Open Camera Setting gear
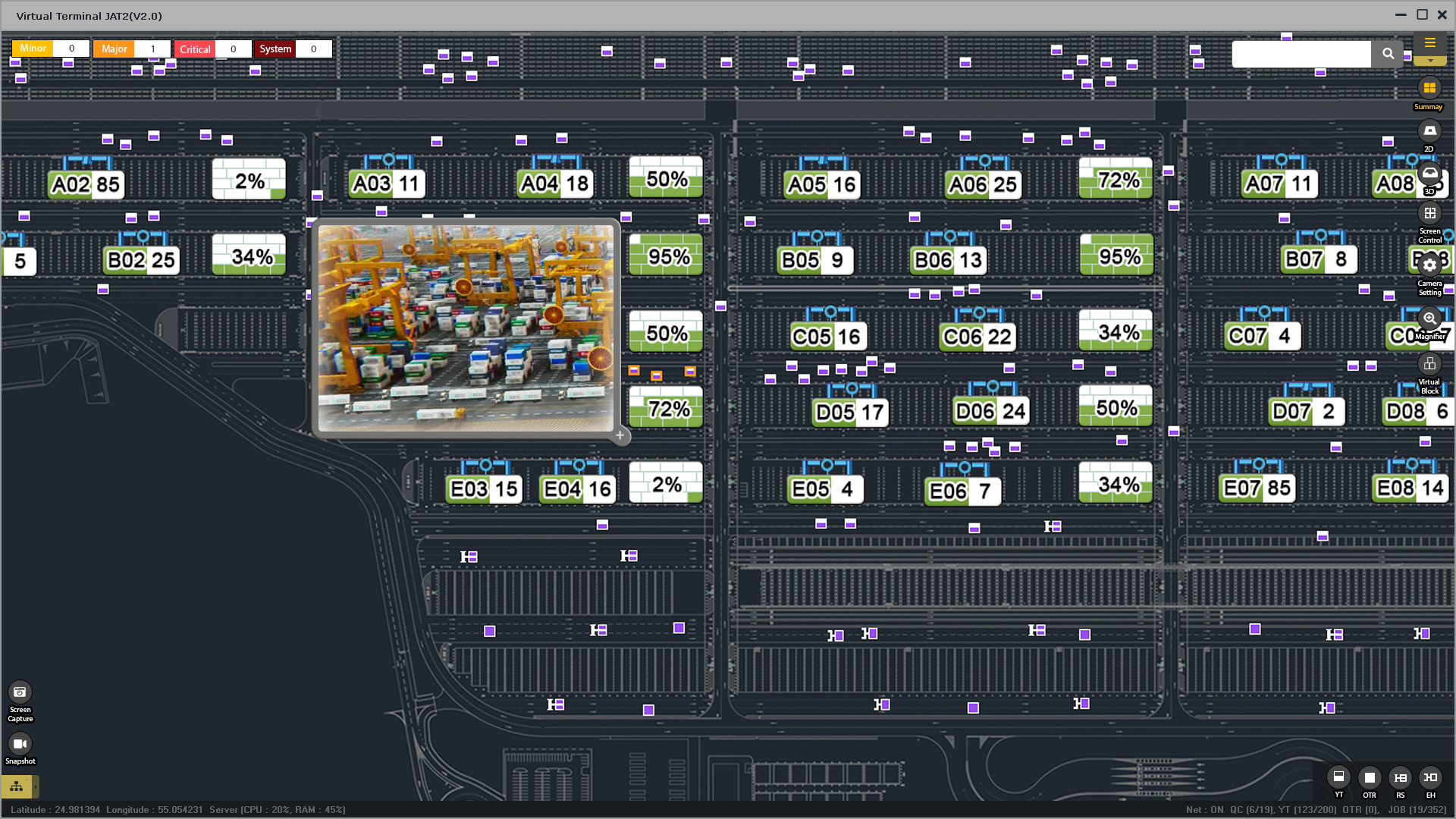 tap(1429, 265)
